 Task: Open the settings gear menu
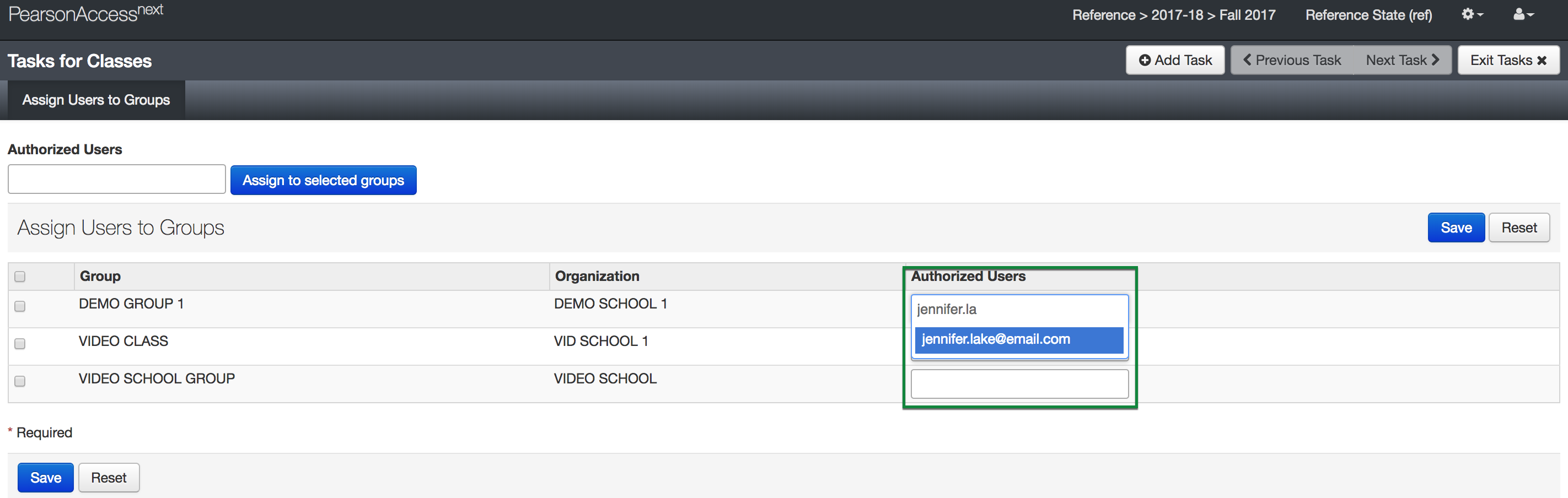pos(1471,14)
